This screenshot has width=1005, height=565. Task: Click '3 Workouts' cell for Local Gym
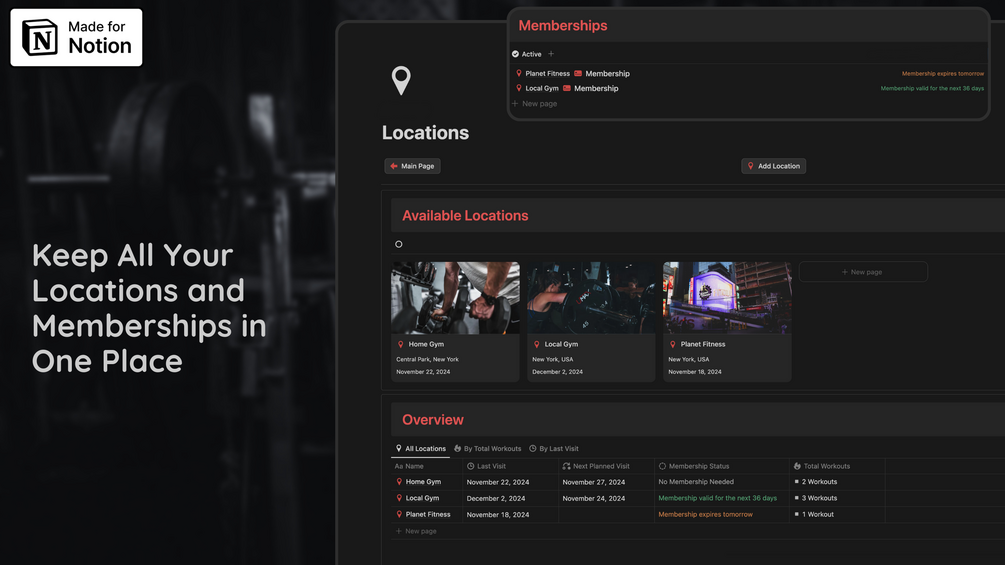[x=837, y=498]
